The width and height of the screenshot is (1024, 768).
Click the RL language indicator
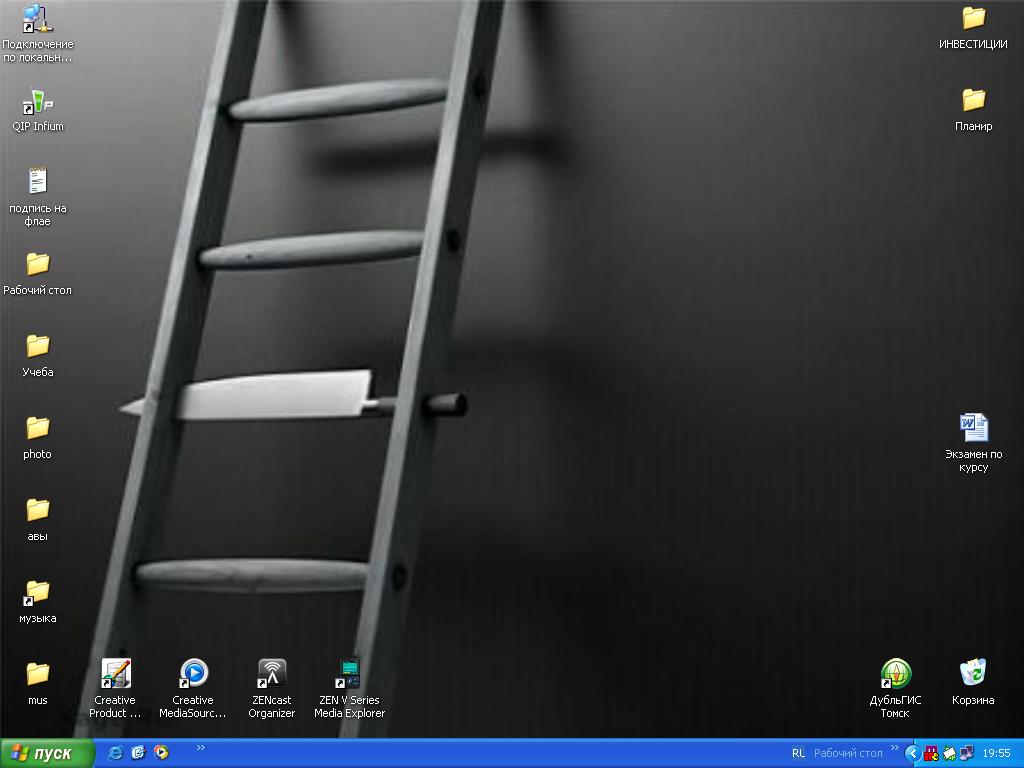click(798, 754)
